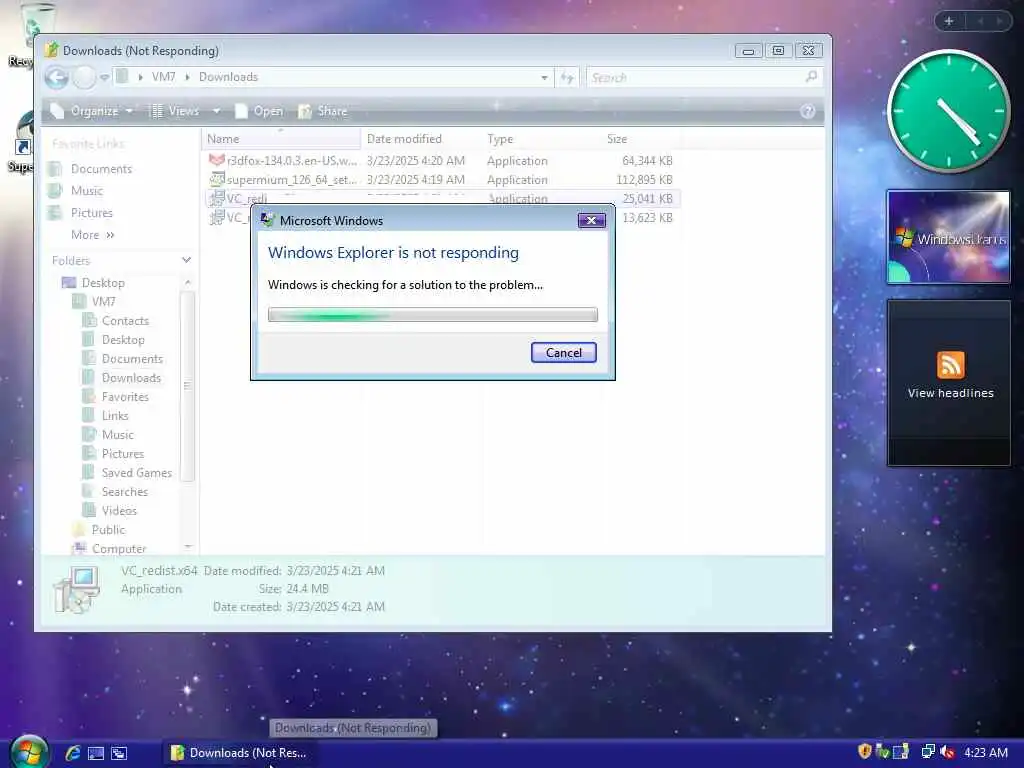
Task: Open Documents in Favorite Links
Action: tap(91, 168)
